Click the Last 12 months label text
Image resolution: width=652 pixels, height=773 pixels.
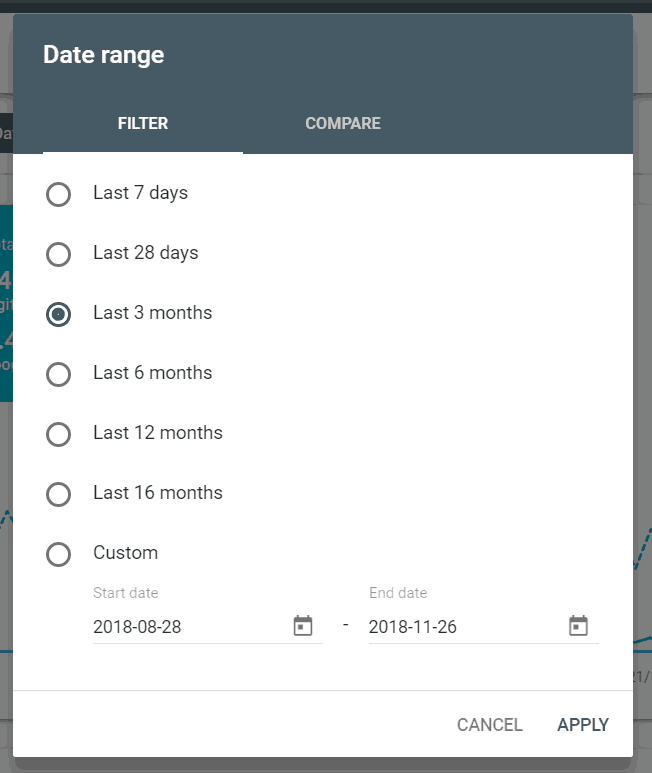(158, 433)
